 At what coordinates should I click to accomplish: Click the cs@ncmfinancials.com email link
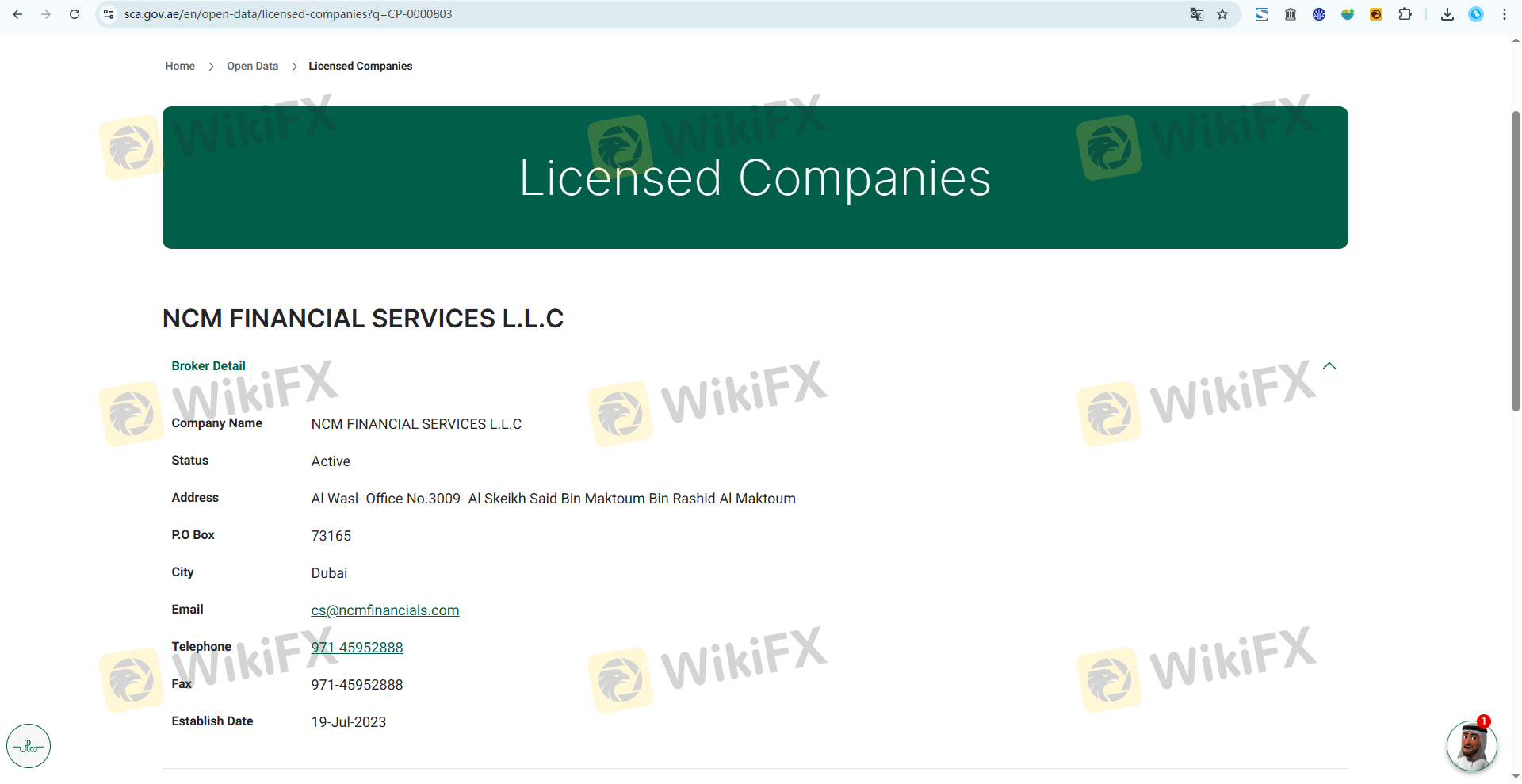tap(384, 610)
